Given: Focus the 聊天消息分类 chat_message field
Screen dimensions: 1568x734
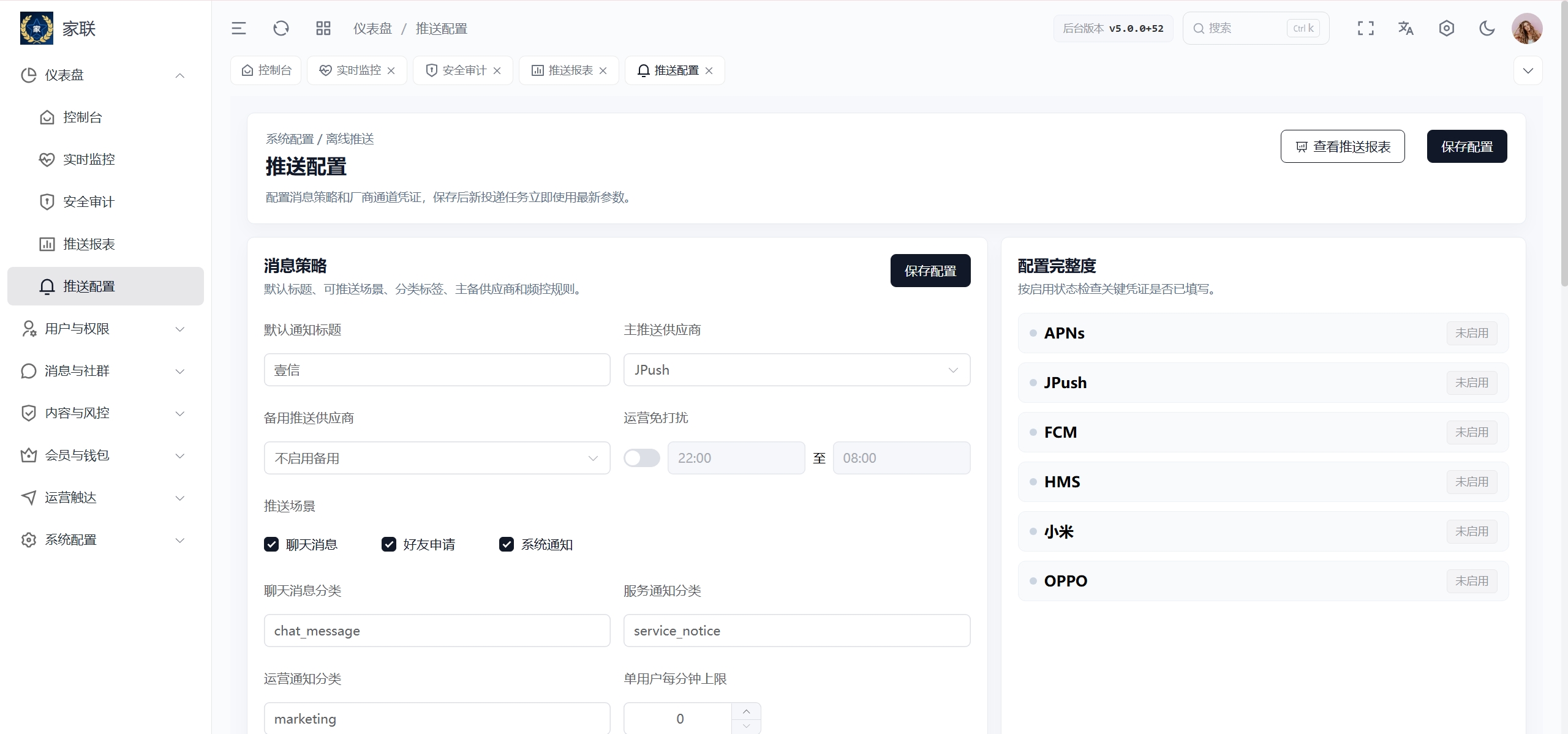Looking at the screenshot, I should coord(437,631).
